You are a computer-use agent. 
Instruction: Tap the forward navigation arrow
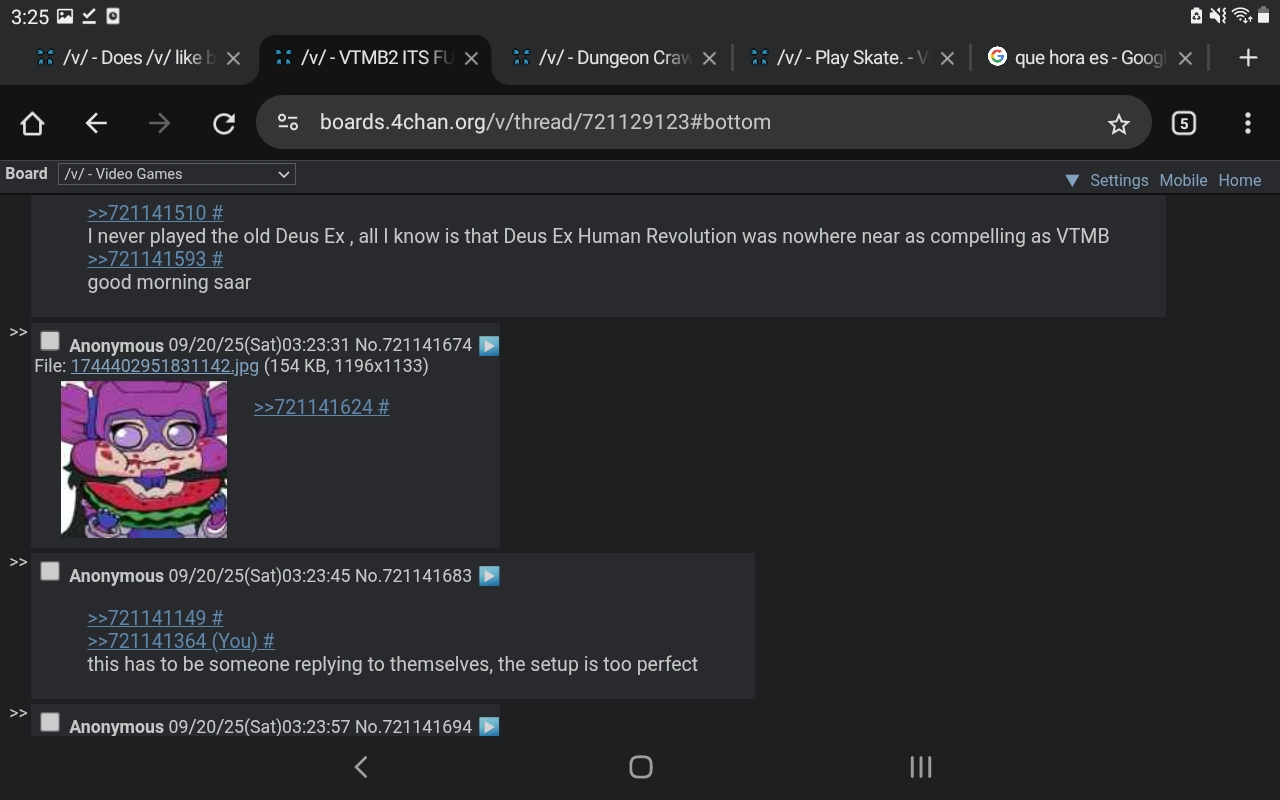click(x=159, y=123)
